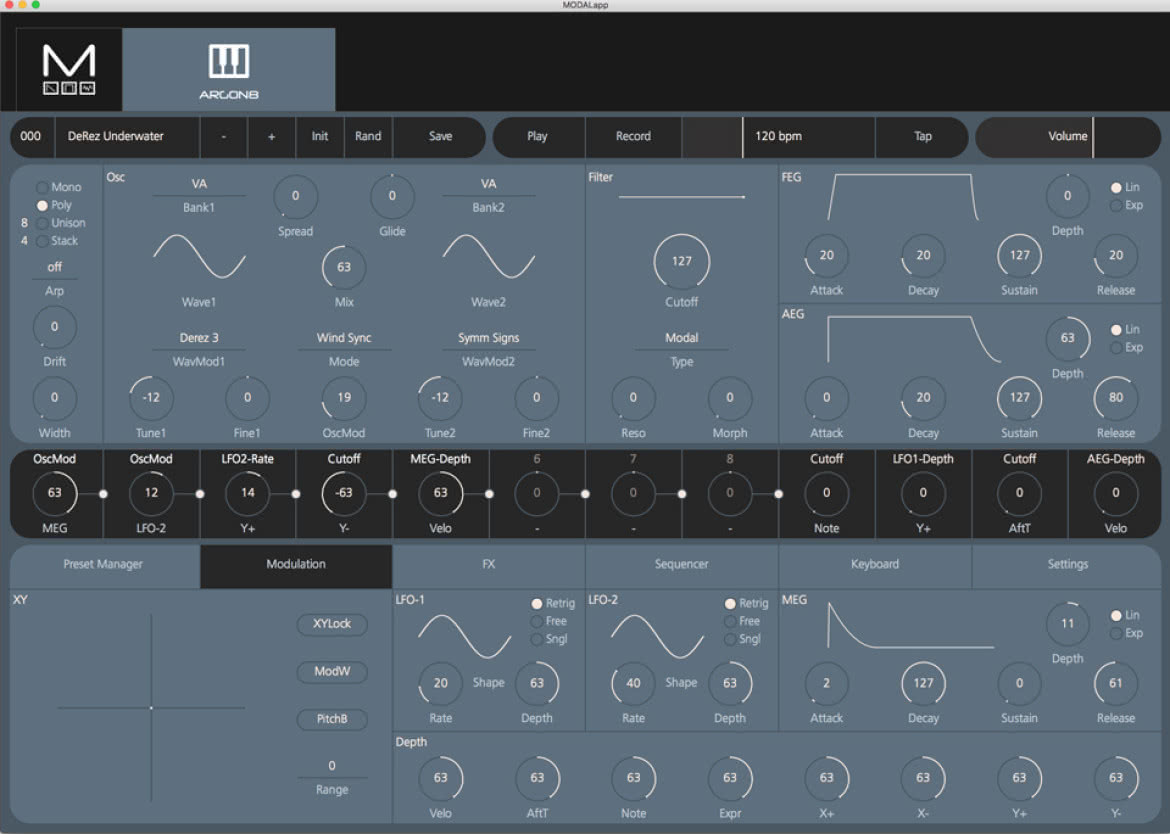
Task: Click the Modal M logo icon
Action: [x=69, y=69]
